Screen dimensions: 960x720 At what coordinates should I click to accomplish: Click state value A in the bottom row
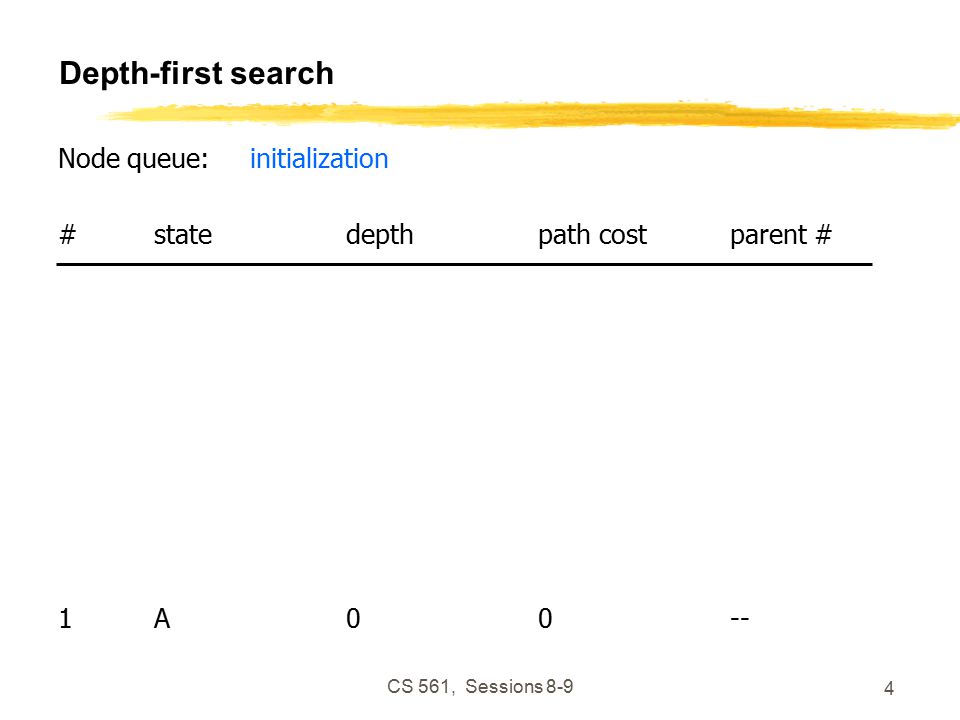(x=162, y=618)
